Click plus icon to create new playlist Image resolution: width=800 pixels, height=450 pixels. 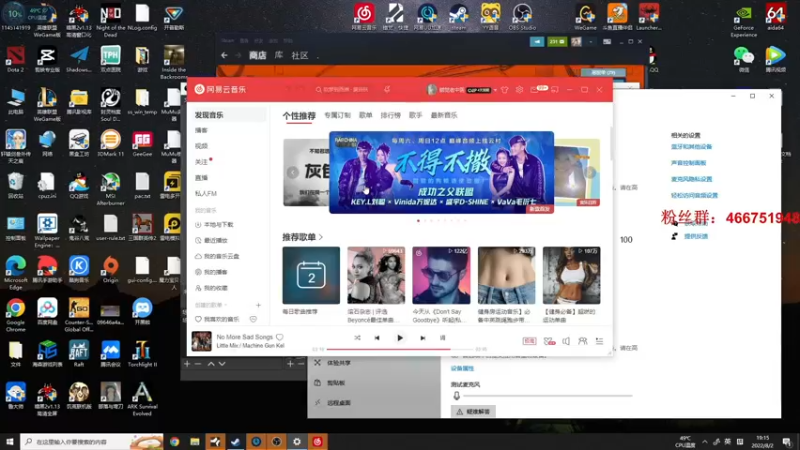pyautogui.click(x=258, y=305)
